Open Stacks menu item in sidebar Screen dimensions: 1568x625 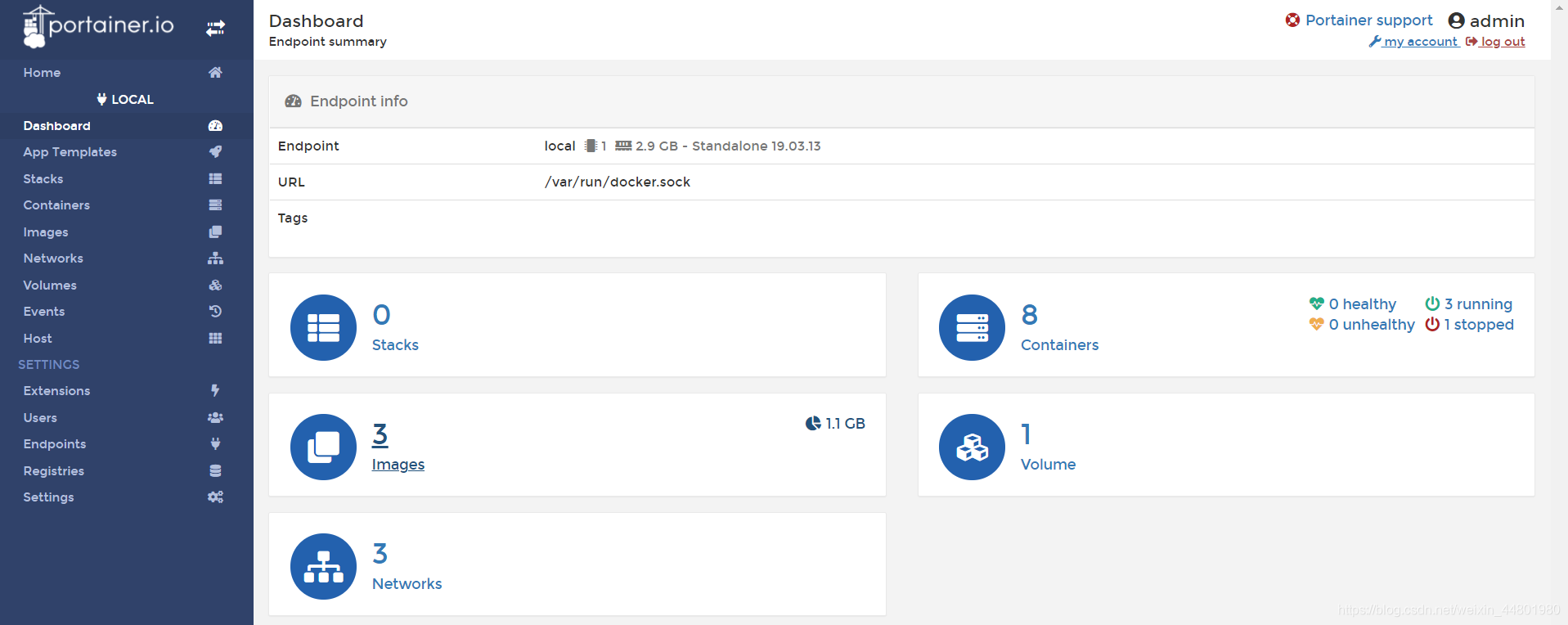point(43,179)
